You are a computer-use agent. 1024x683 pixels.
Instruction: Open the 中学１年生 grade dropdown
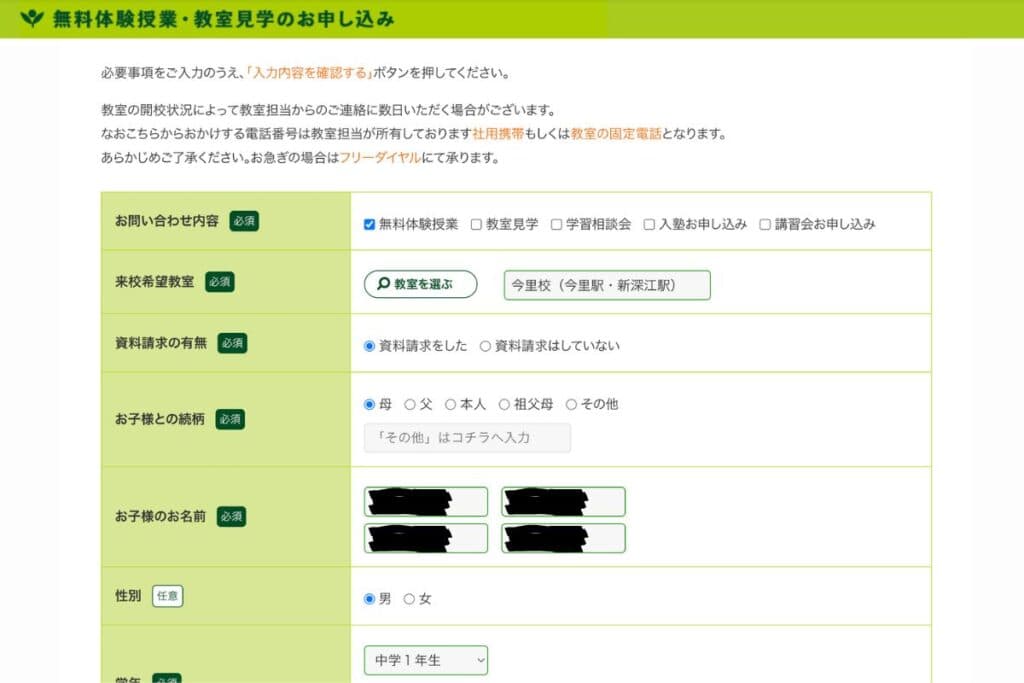tap(426, 660)
